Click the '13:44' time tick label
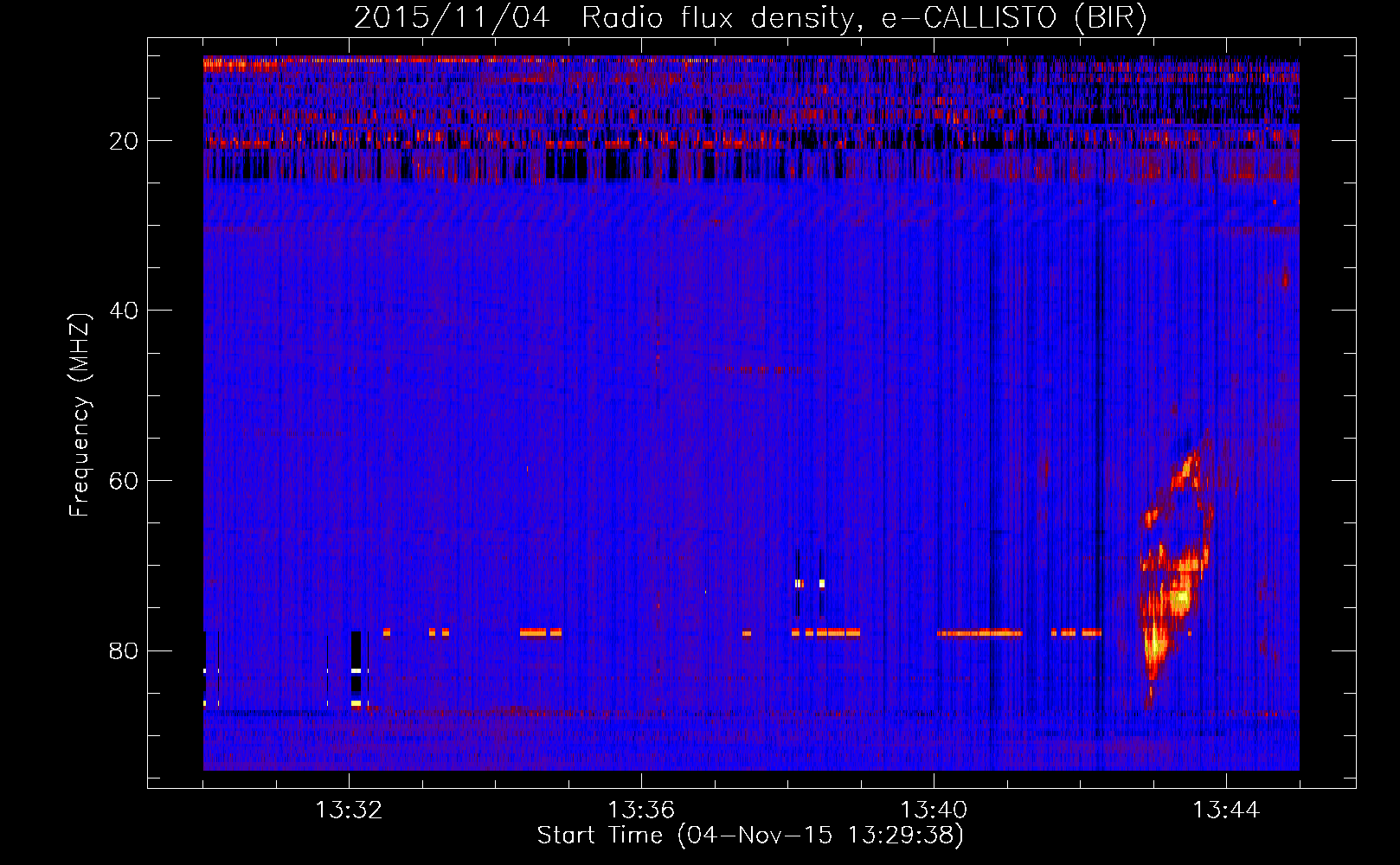 pyautogui.click(x=1226, y=811)
